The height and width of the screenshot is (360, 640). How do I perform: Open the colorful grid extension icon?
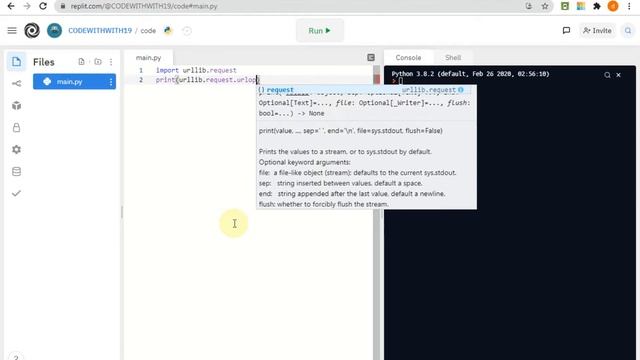pyautogui.click(x=581, y=6)
